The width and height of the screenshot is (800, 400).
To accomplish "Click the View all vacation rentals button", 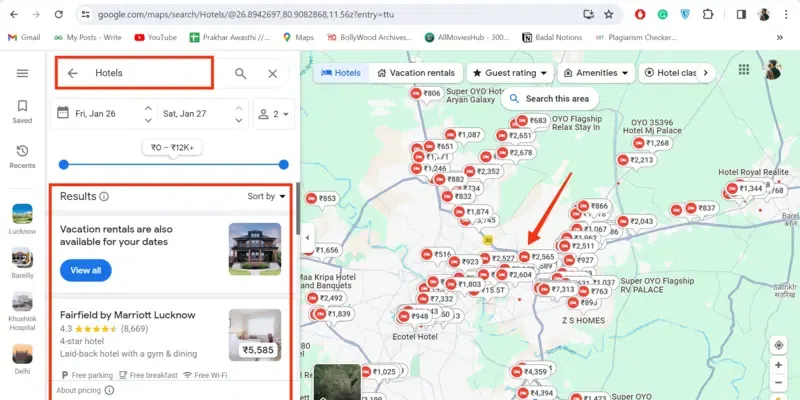I will click(86, 270).
